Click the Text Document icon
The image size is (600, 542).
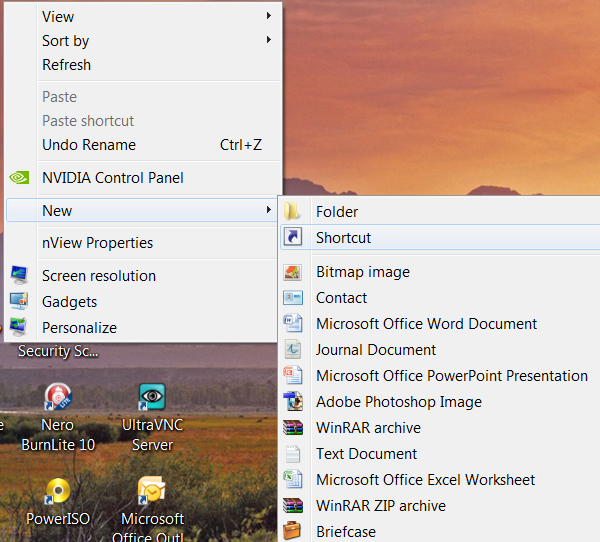(293, 454)
